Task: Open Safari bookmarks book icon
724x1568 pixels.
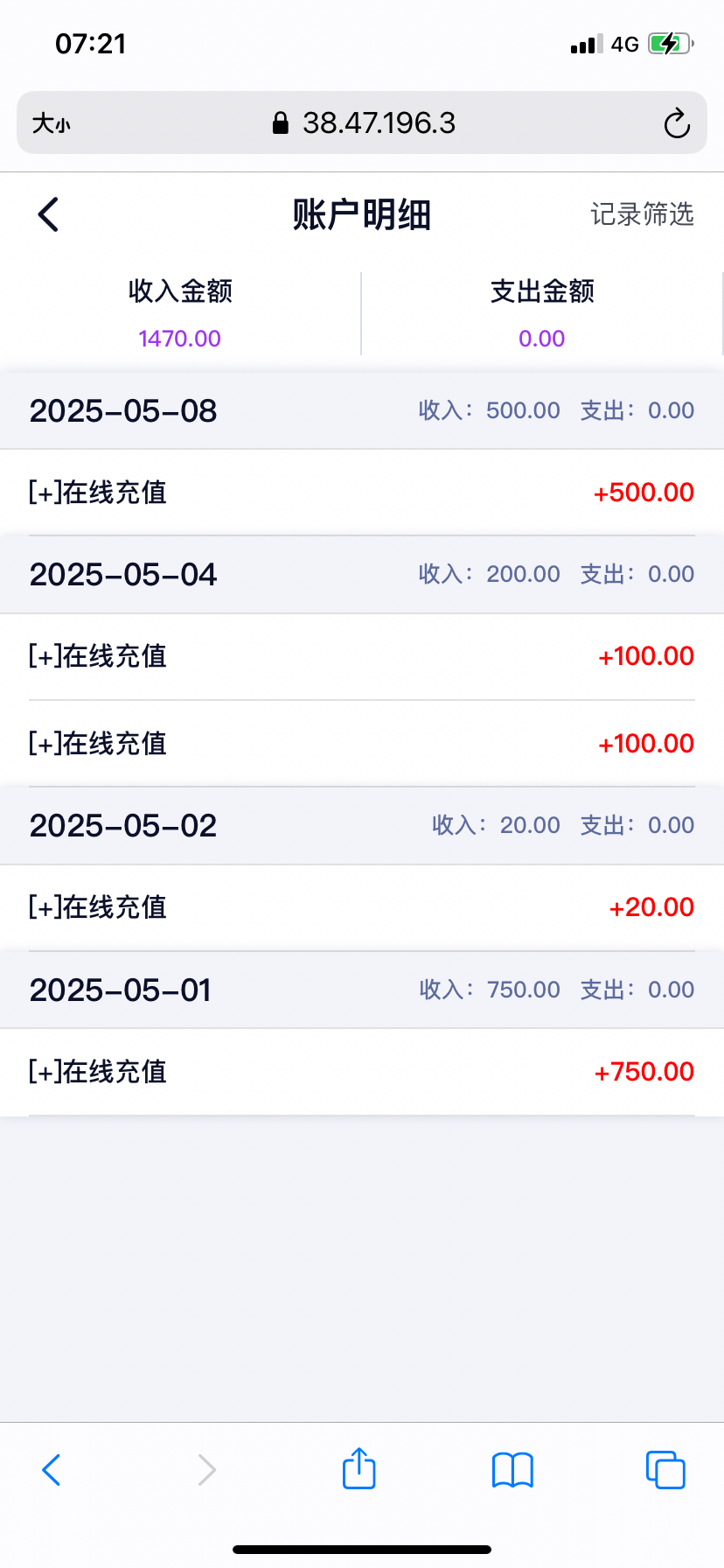Action: click(512, 1470)
